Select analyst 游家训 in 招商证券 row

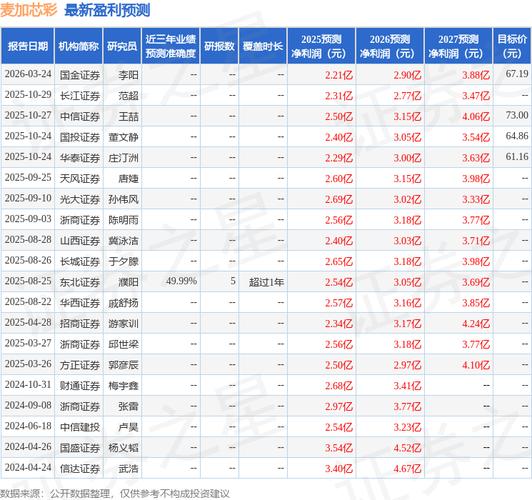pos(124,324)
